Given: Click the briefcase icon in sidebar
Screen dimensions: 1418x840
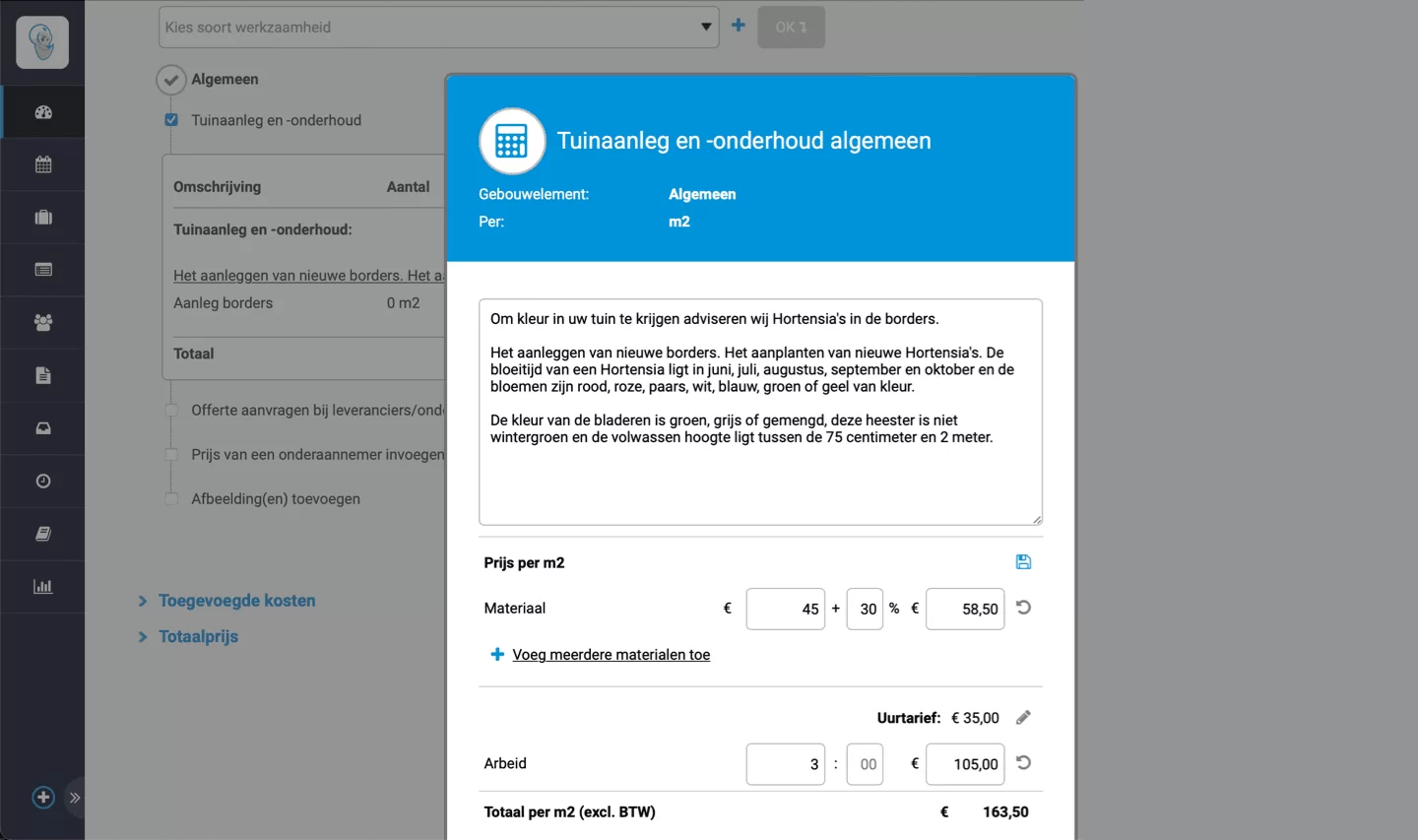Looking at the screenshot, I should click(43, 218).
